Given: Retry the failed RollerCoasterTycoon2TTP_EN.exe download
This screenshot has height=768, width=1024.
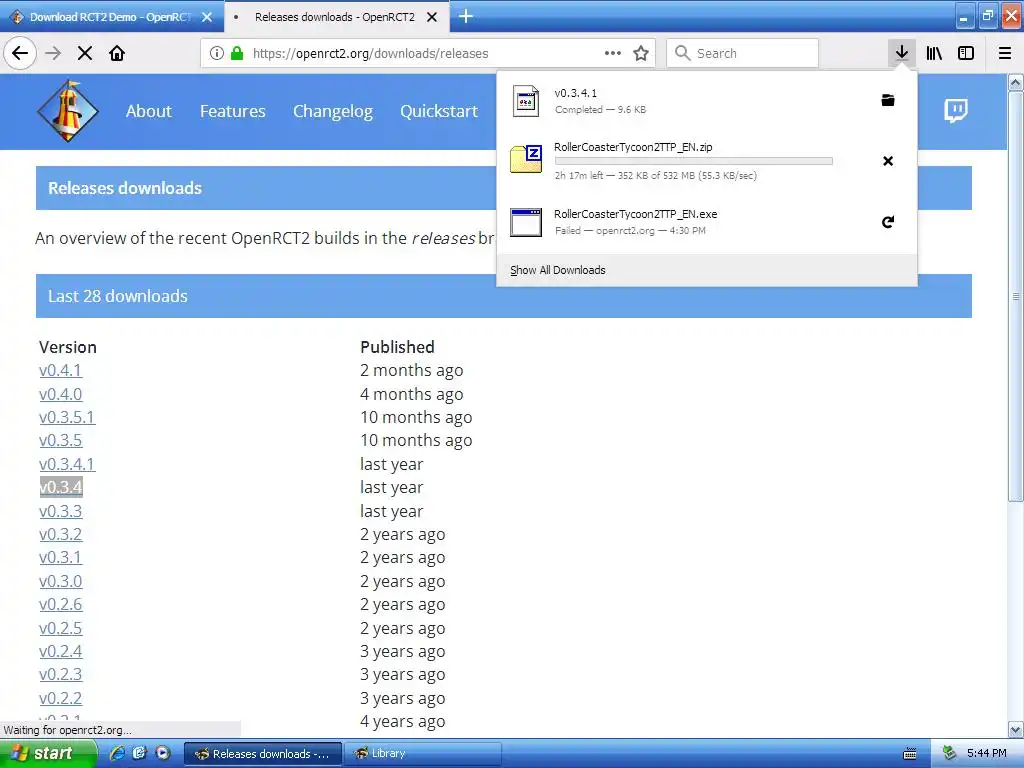Looking at the screenshot, I should tap(888, 222).
